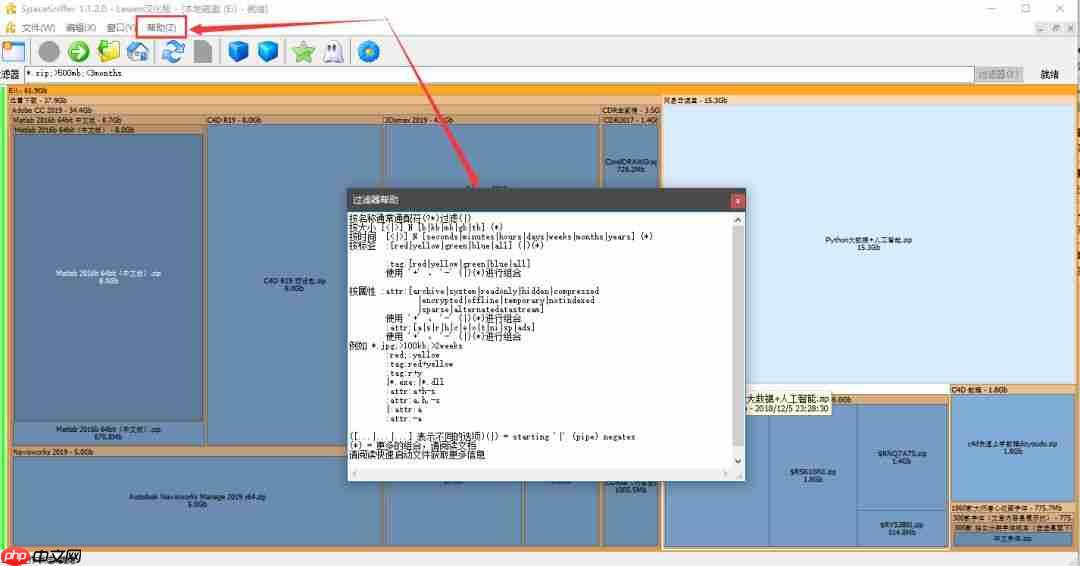Click the SpaceSniffer menu-bar app icon
This screenshot has height=566, width=1080.
tap(10, 28)
